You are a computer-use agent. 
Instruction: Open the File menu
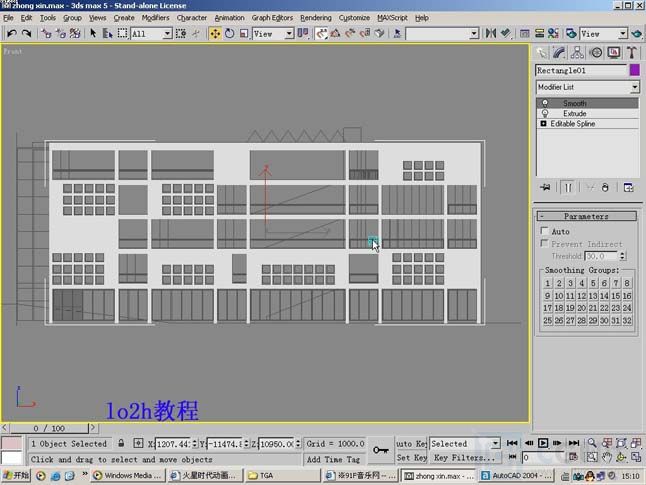pyautogui.click(x=8, y=18)
